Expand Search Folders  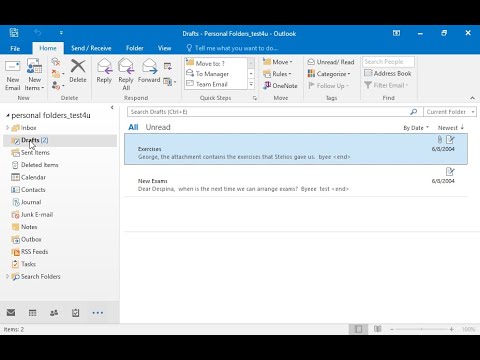pos(7,276)
